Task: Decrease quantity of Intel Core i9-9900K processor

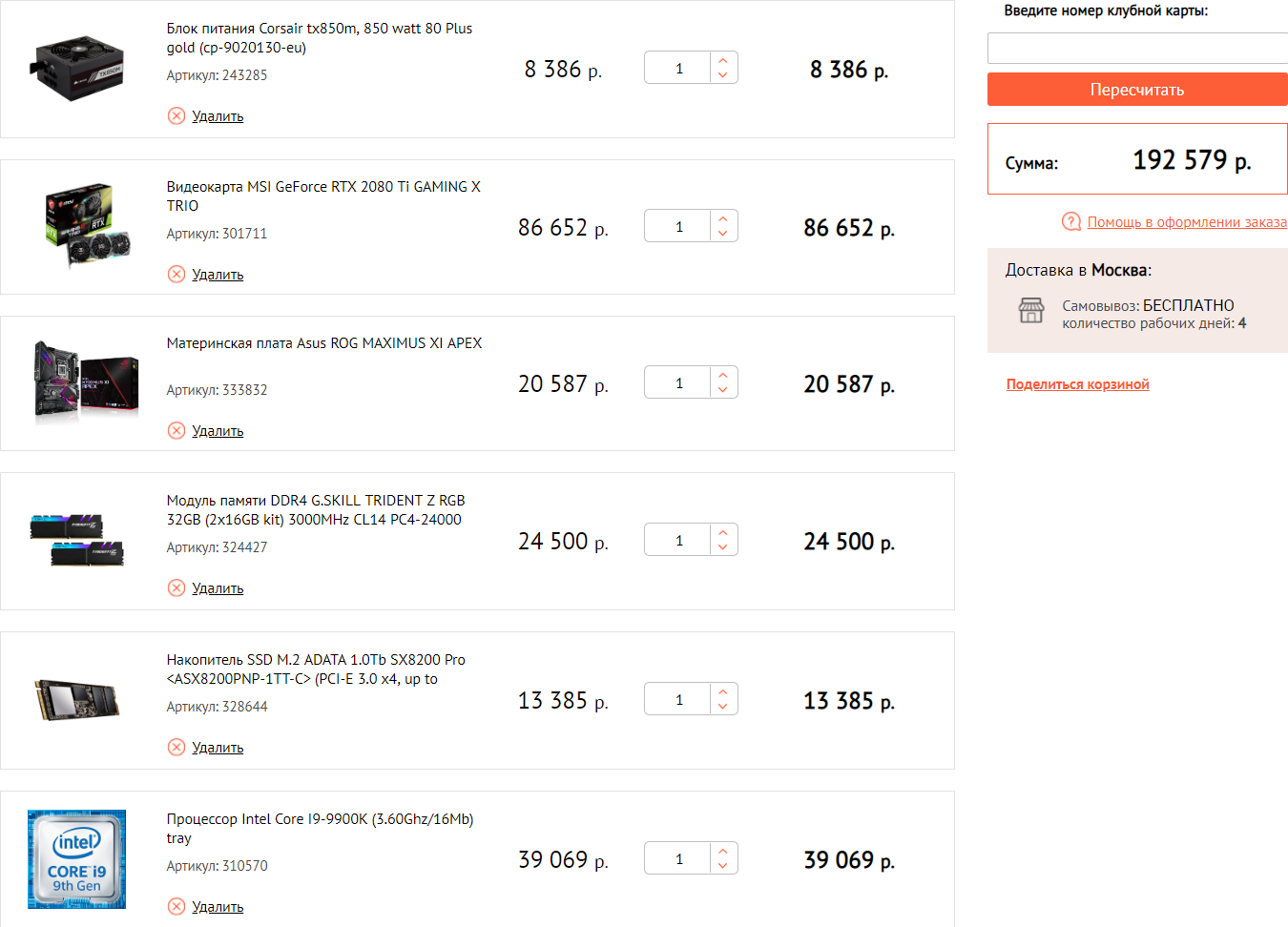Action: coord(723,866)
